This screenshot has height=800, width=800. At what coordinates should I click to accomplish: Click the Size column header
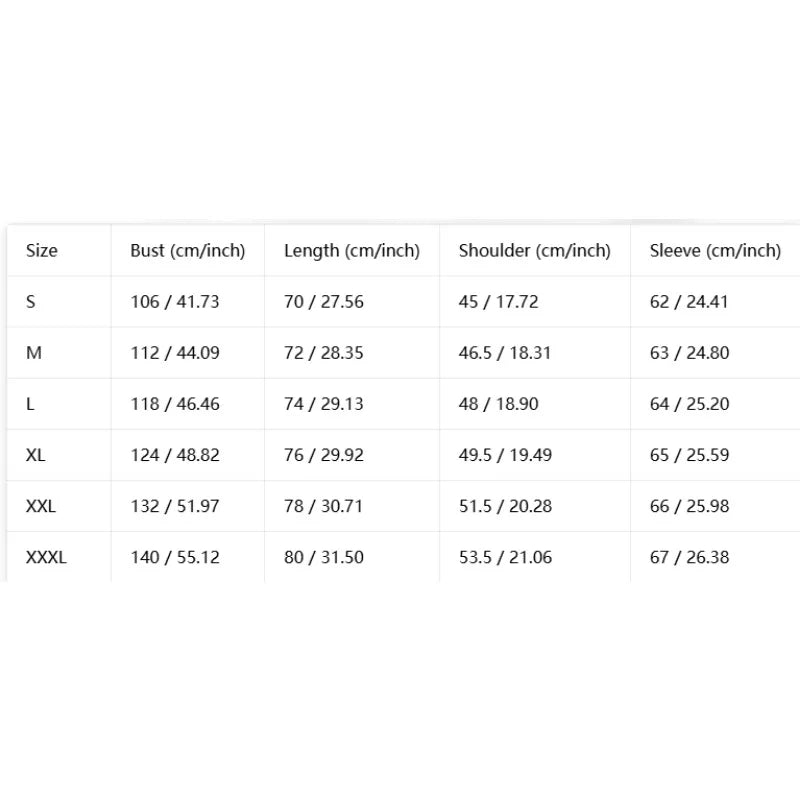[42, 251]
